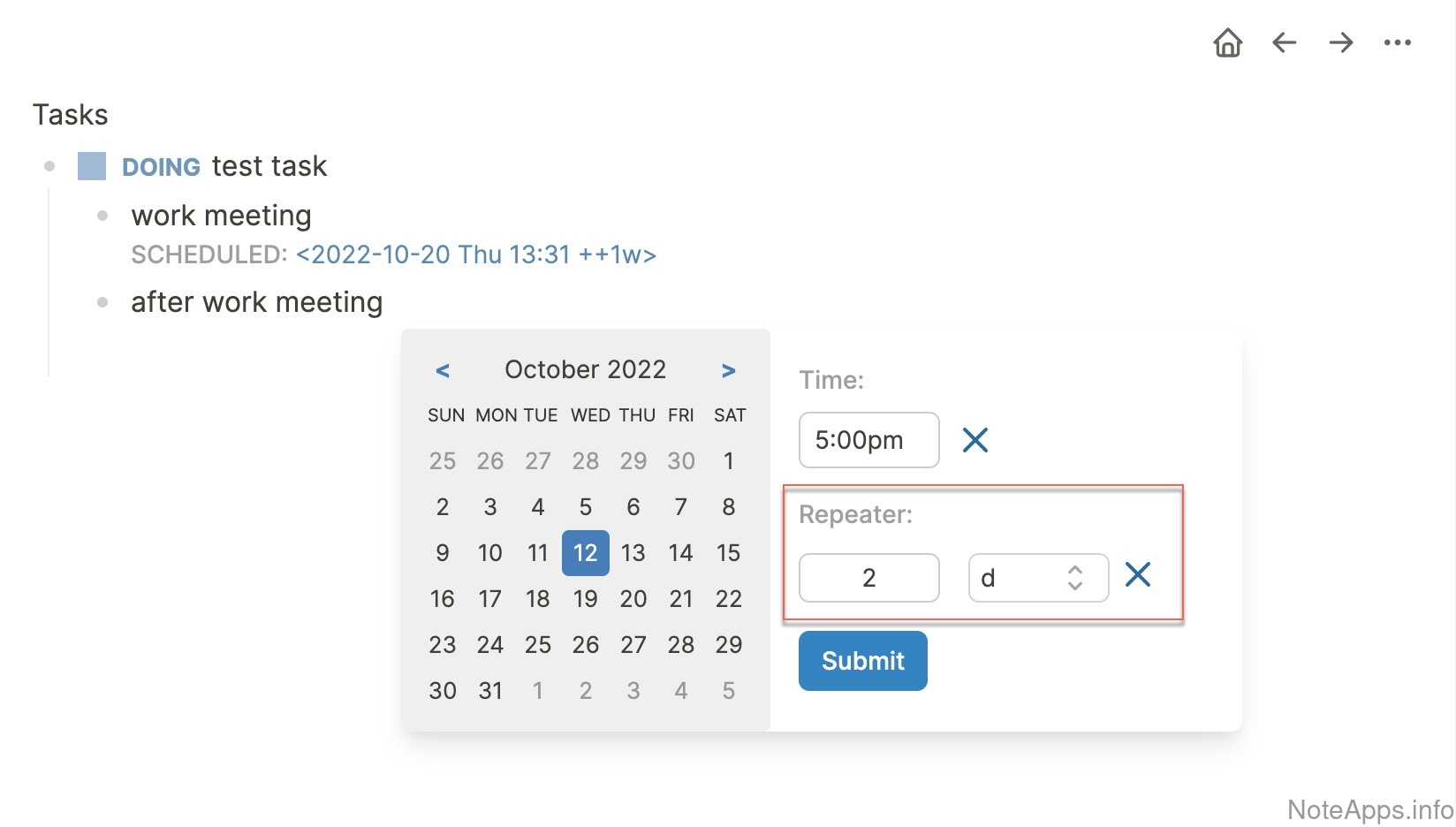Click the 5:00pm time field
Screen dimensions: 1456x827
tap(868, 440)
